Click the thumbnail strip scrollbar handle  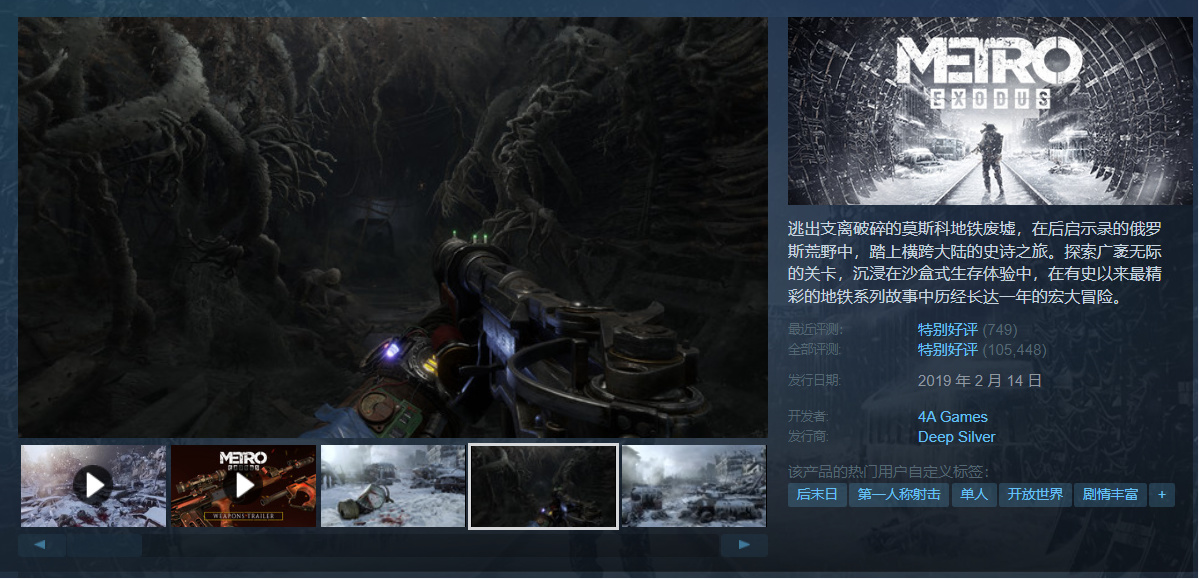[104, 545]
